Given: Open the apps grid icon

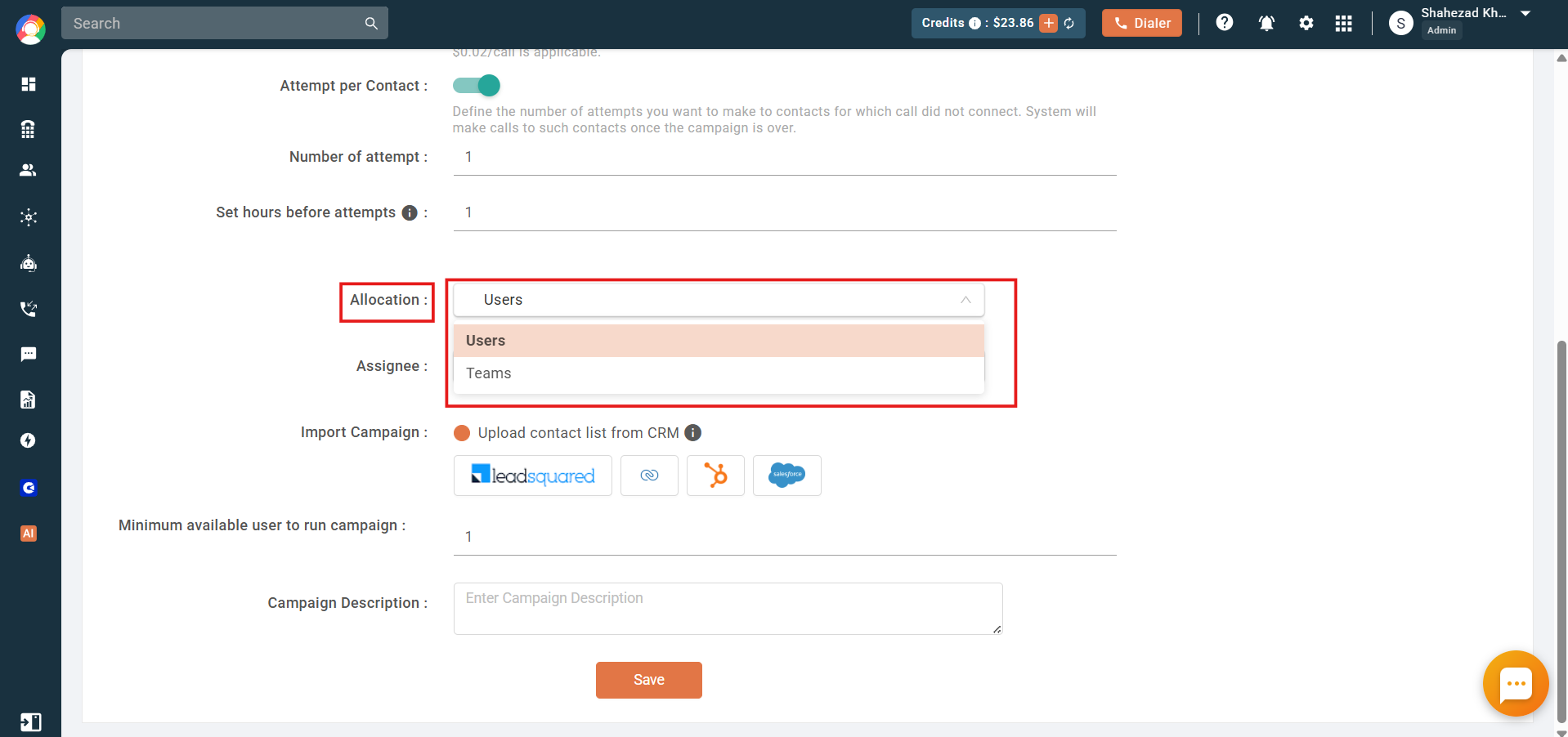Looking at the screenshot, I should tap(1343, 23).
